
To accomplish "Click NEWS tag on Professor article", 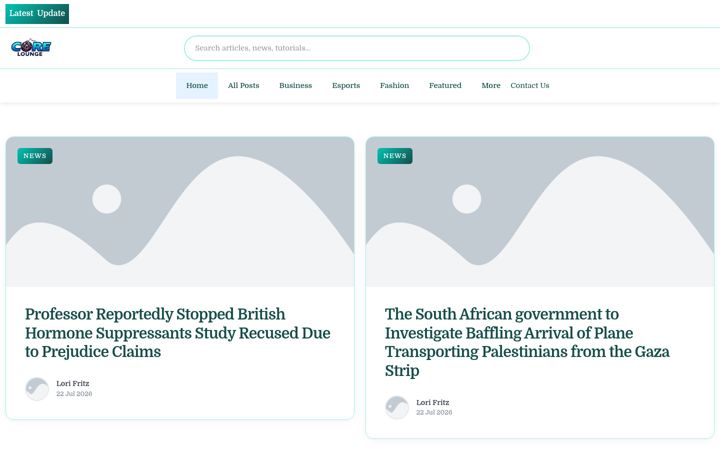I will click(x=35, y=156).
